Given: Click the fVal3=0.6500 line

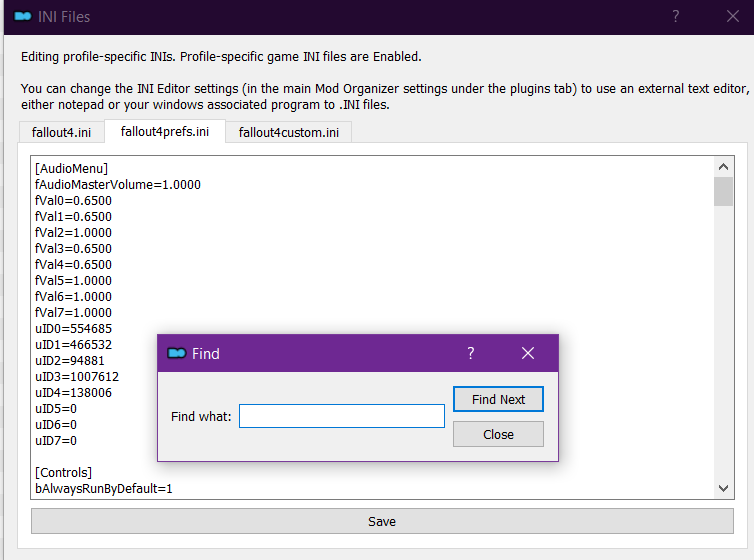Looking at the screenshot, I should pos(73,249).
